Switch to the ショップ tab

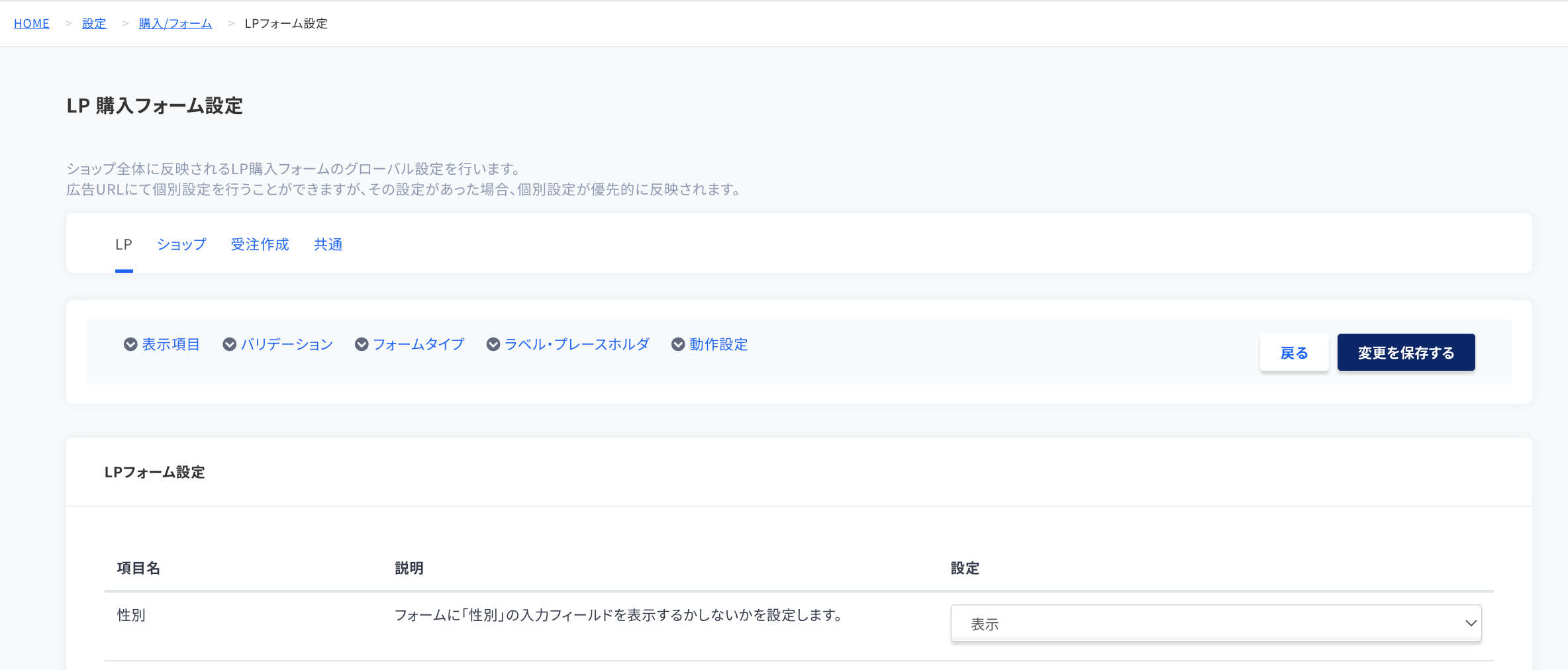[x=181, y=244]
